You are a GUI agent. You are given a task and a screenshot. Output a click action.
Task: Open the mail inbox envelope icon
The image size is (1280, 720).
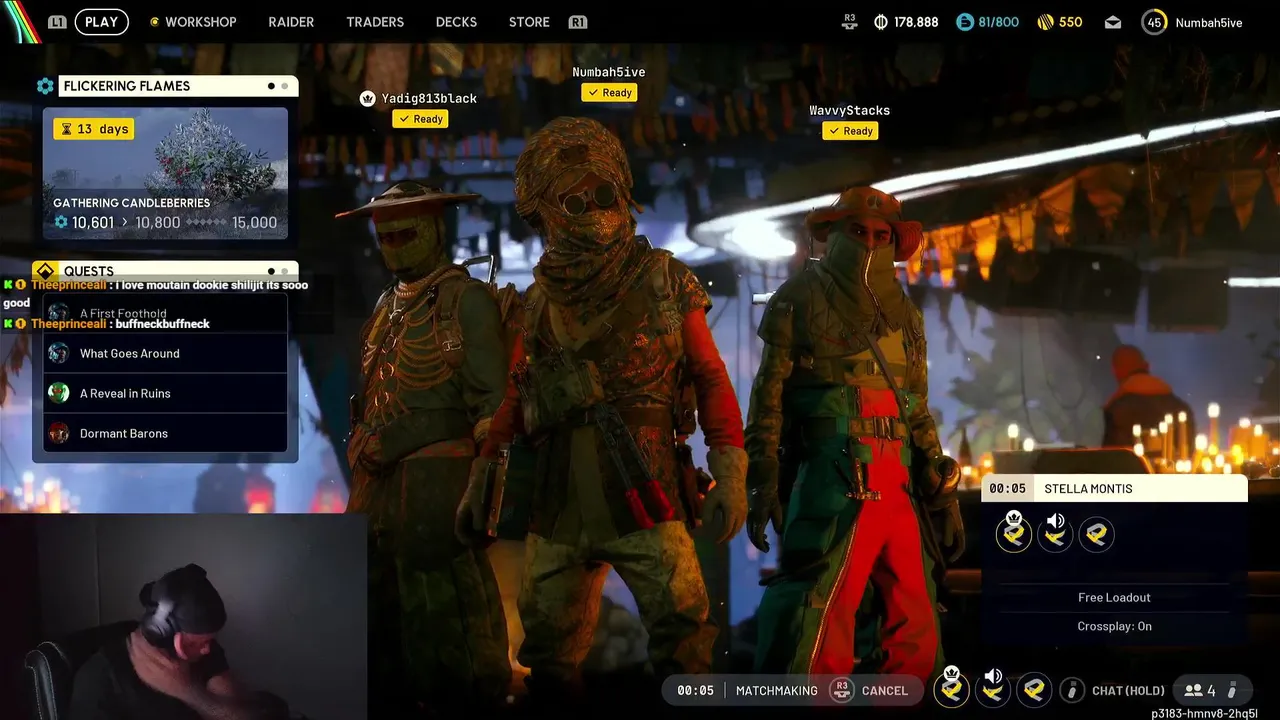[x=1113, y=22]
